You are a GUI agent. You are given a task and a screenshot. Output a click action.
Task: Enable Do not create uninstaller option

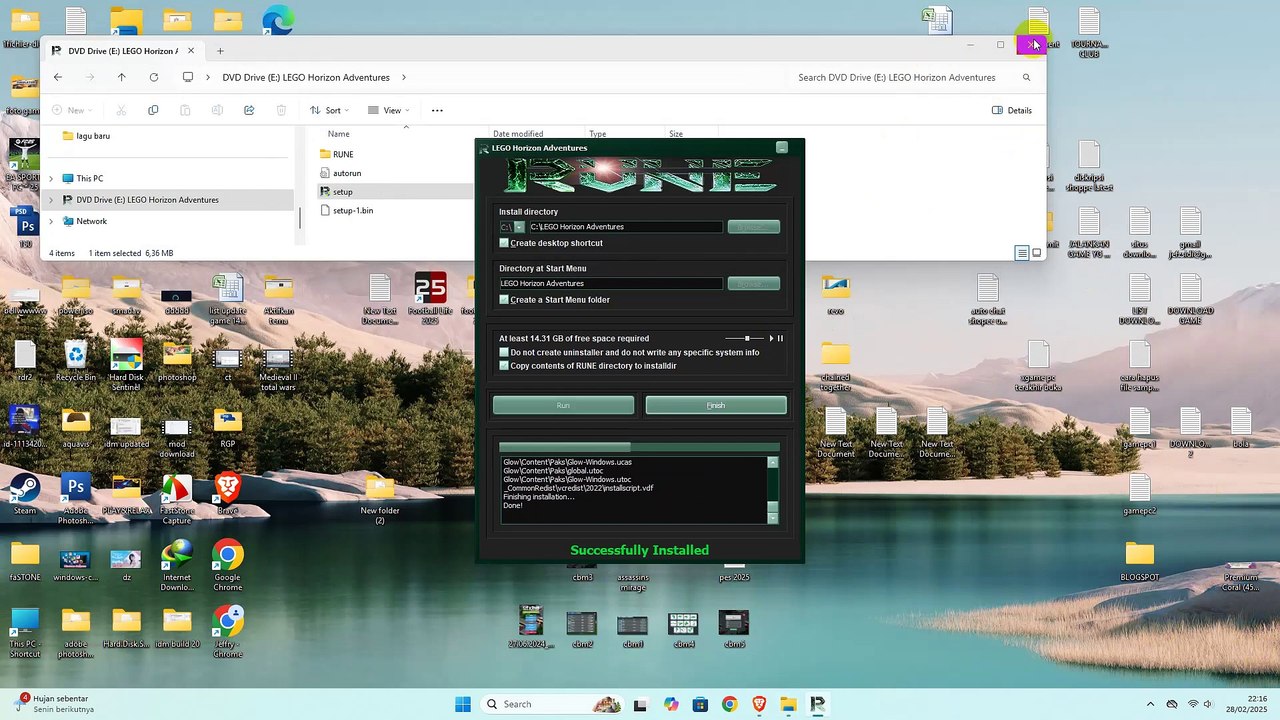point(504,352)
